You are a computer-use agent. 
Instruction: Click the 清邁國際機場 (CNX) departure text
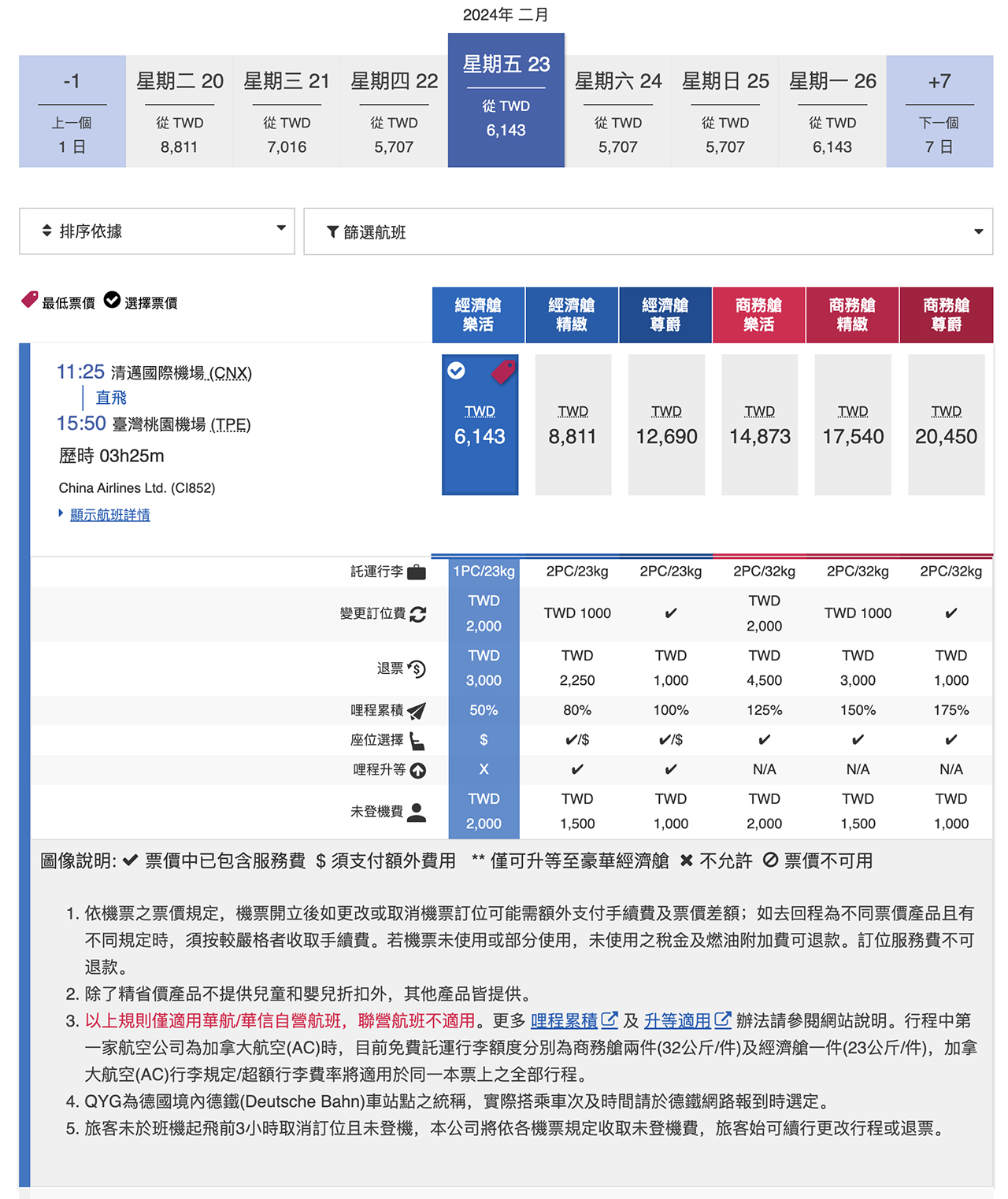tap(181, 373)
